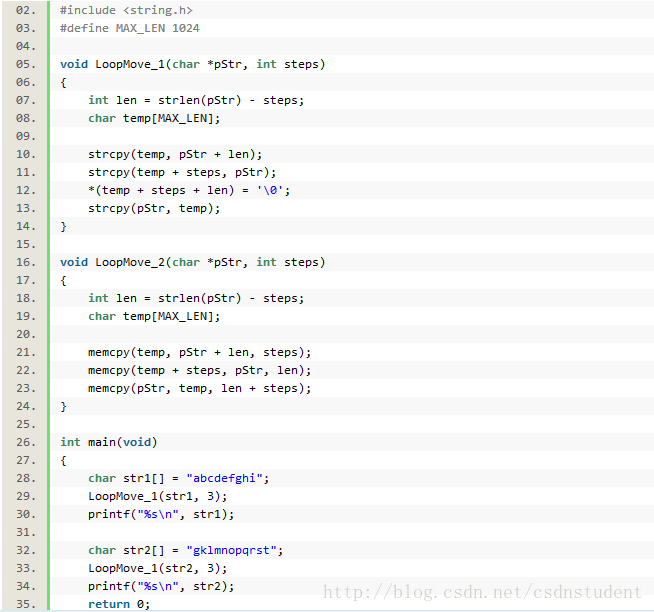
Task: Click the '#include <string.h>' line
Action: (126, 10)
